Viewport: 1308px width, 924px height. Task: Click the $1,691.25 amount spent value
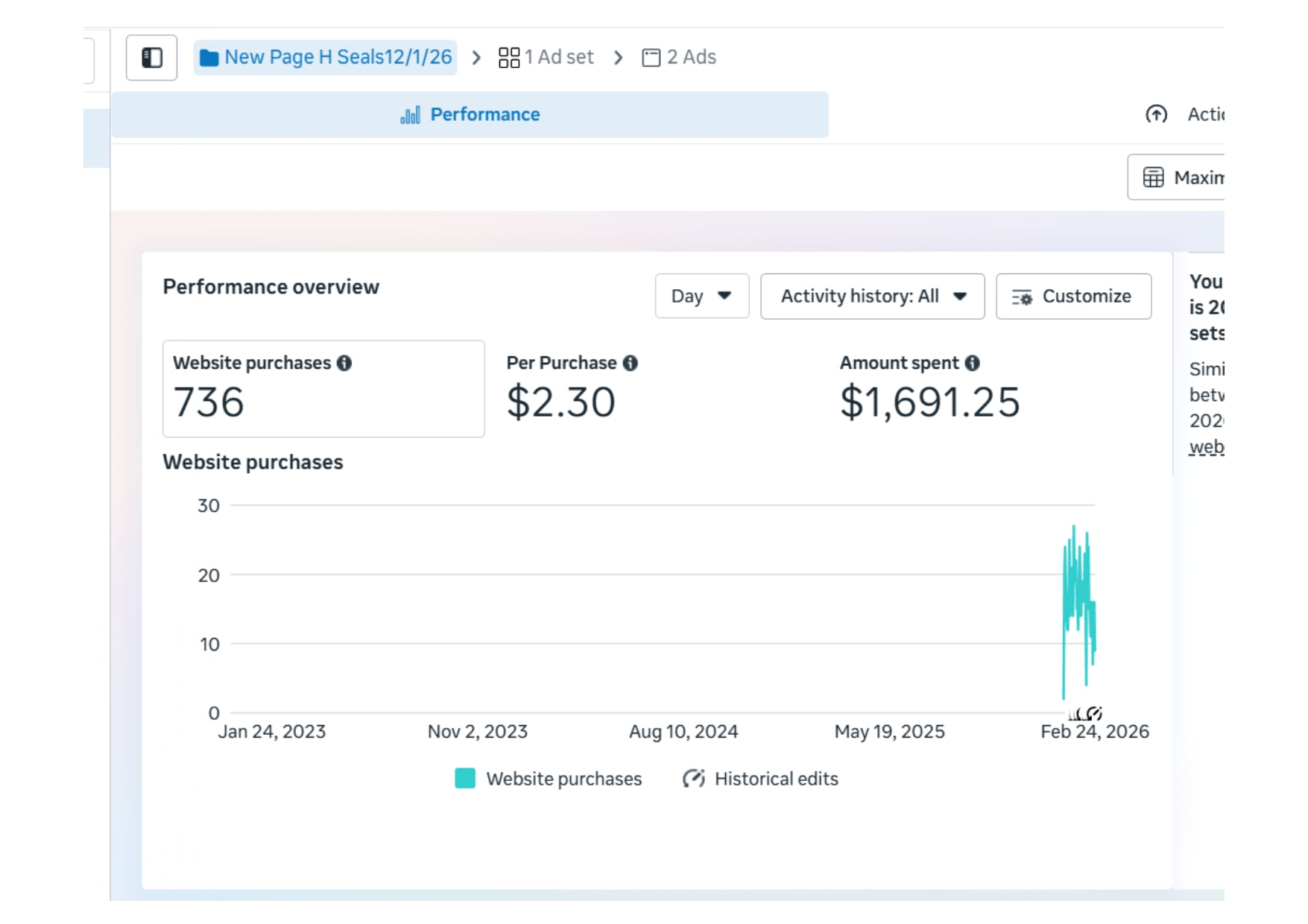point(929,402)
